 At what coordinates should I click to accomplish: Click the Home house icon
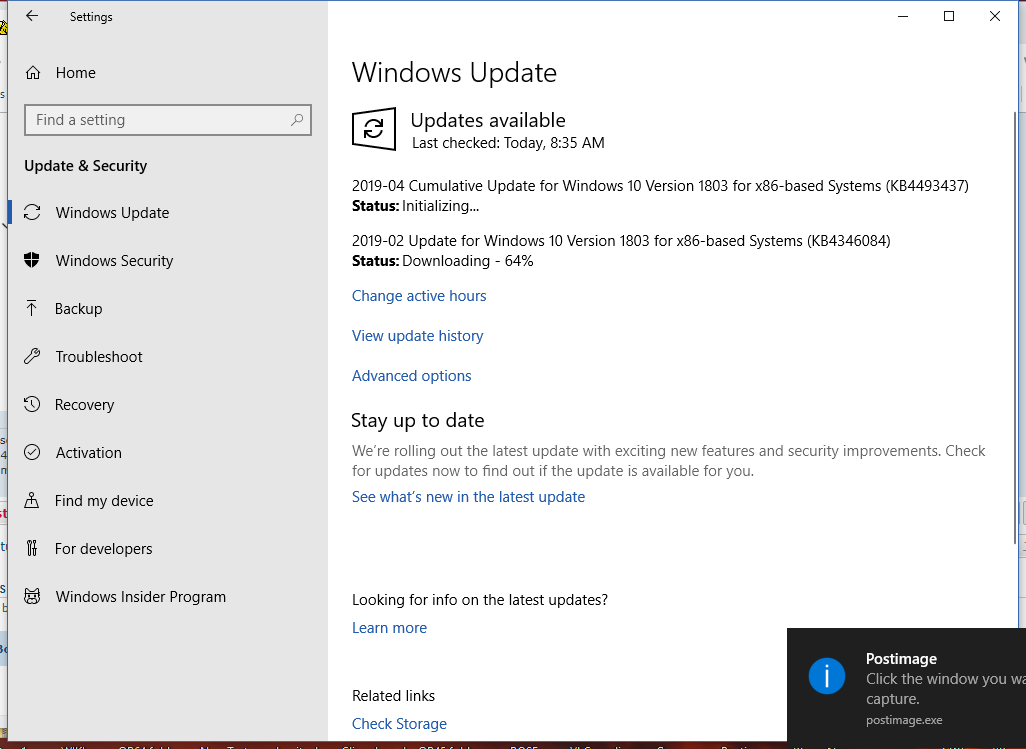33,73
